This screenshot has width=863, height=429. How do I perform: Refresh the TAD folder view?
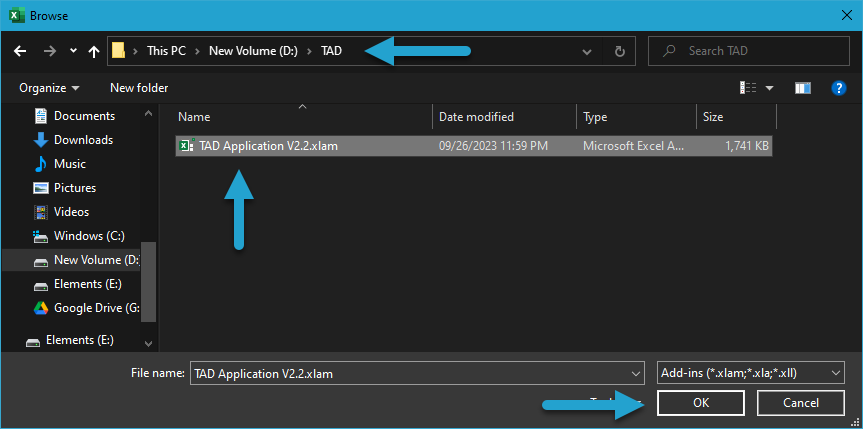tap(620, 51)
